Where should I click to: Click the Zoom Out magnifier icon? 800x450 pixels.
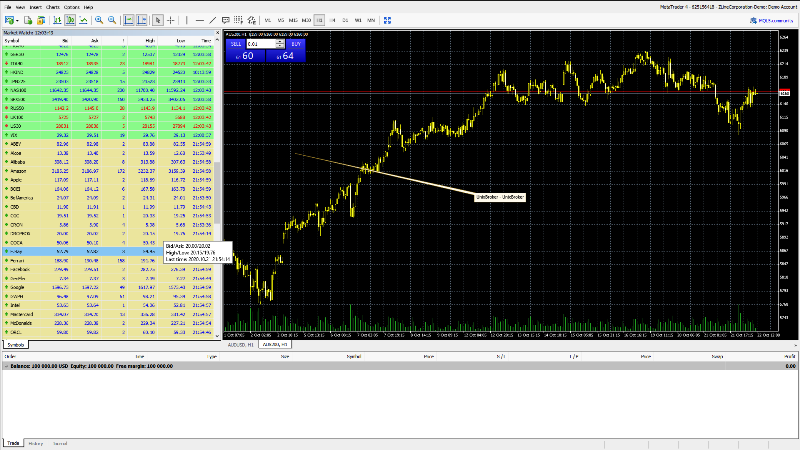(x=112, y=20)
